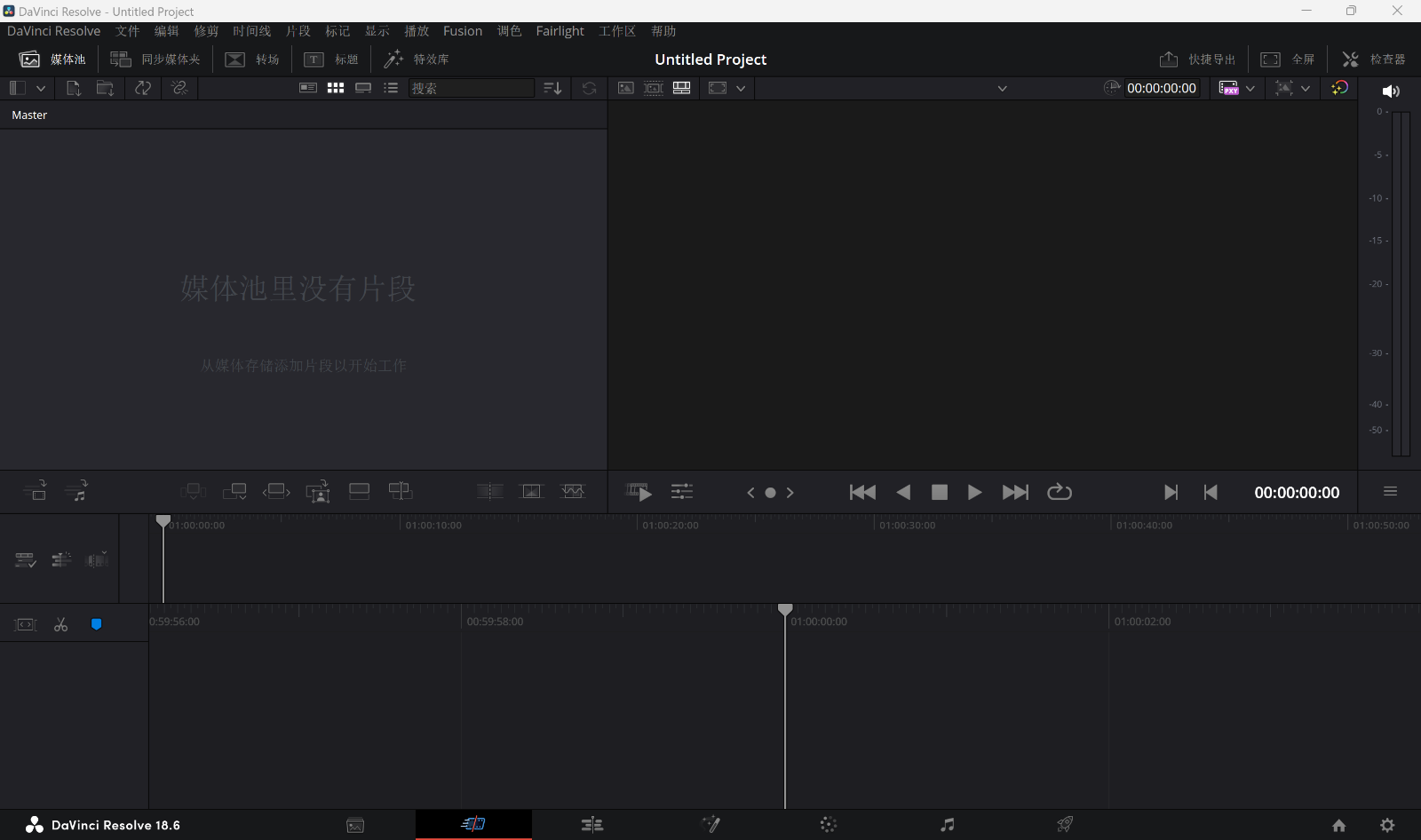The image size is (1421, 840).
Task: Open the dropdown arrow left of bypass icon
Action: tap(1306, 88)
